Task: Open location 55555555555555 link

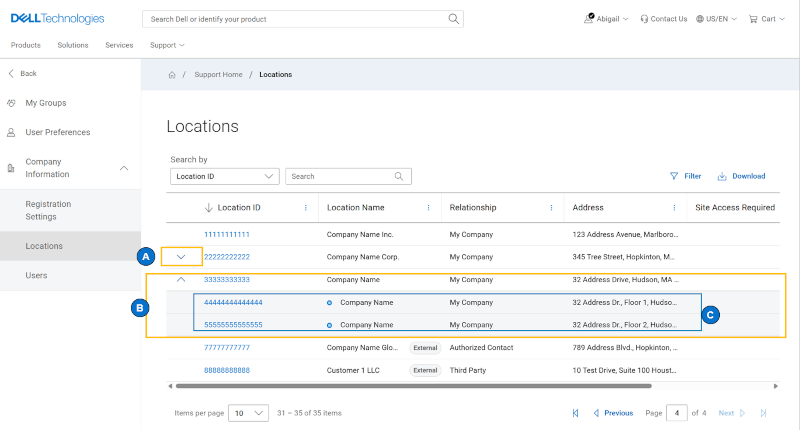Action: [233, 325]
